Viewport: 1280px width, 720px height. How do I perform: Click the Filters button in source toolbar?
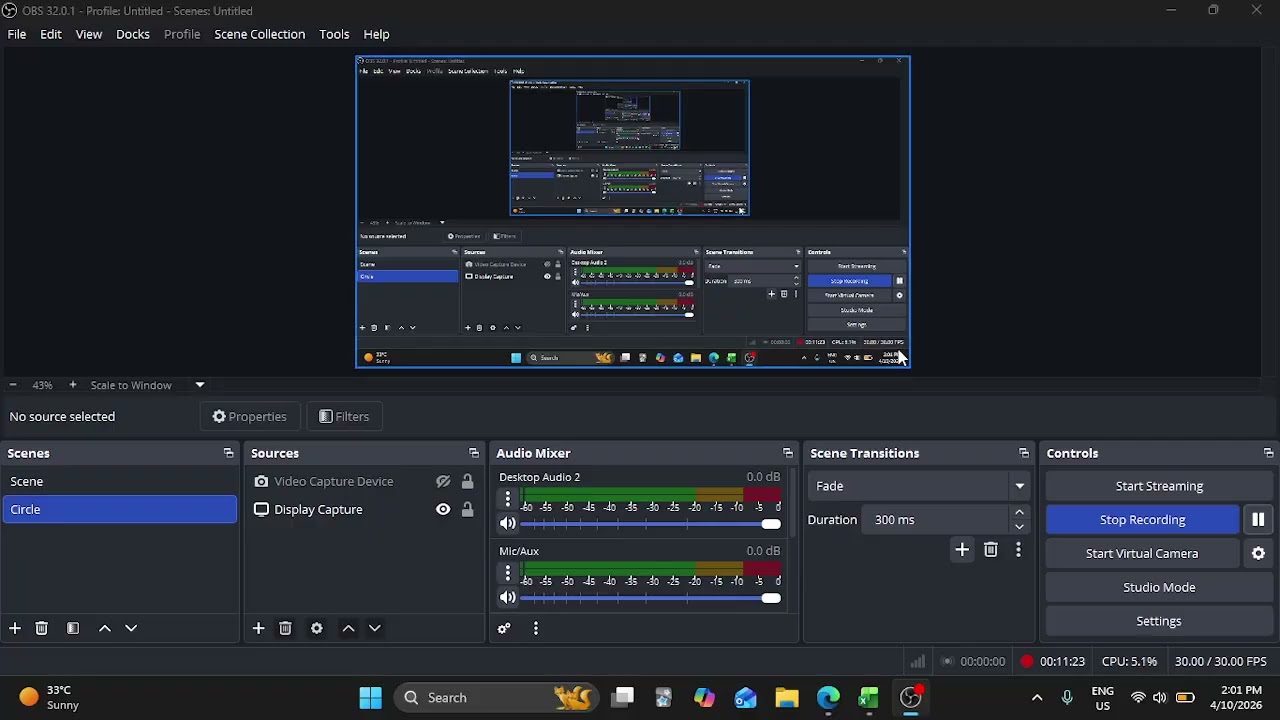click(x=344, y=416)
